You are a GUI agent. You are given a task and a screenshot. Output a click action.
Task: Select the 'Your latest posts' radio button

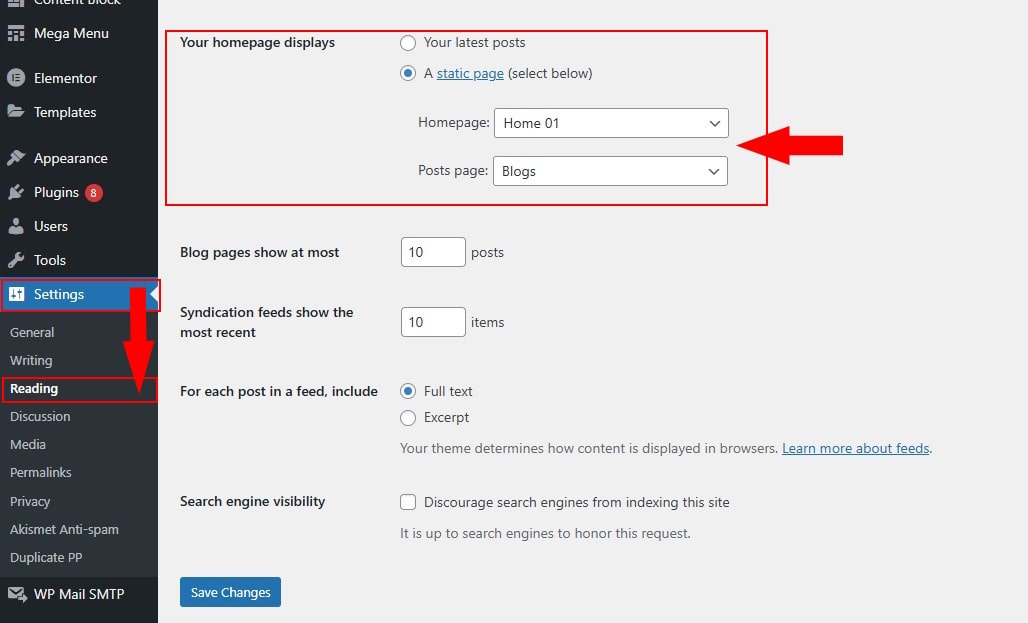408,43
